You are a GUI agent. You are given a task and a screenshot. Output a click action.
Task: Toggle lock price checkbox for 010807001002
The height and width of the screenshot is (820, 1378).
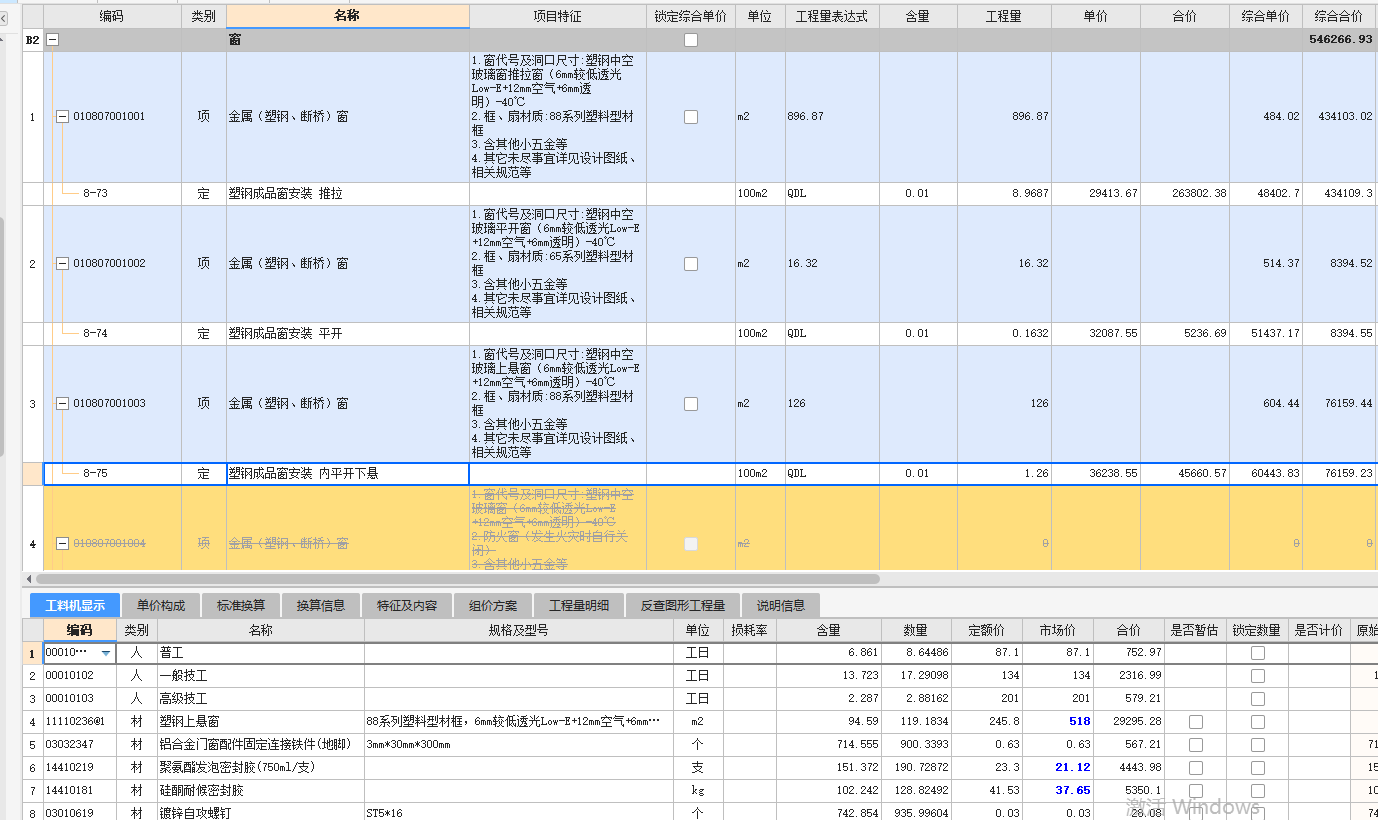click(691, 264)
